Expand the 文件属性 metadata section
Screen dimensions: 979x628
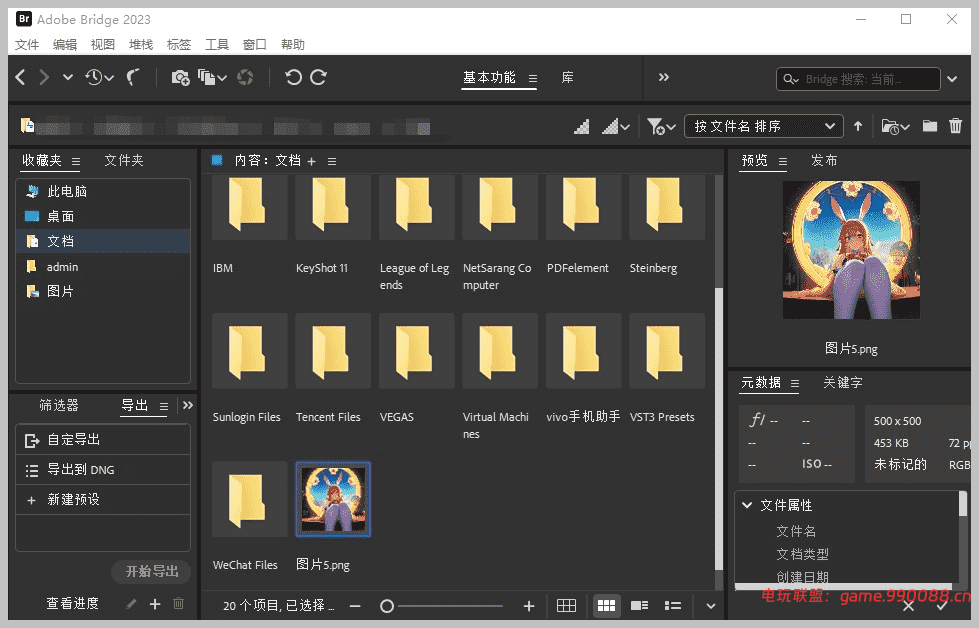747,505
